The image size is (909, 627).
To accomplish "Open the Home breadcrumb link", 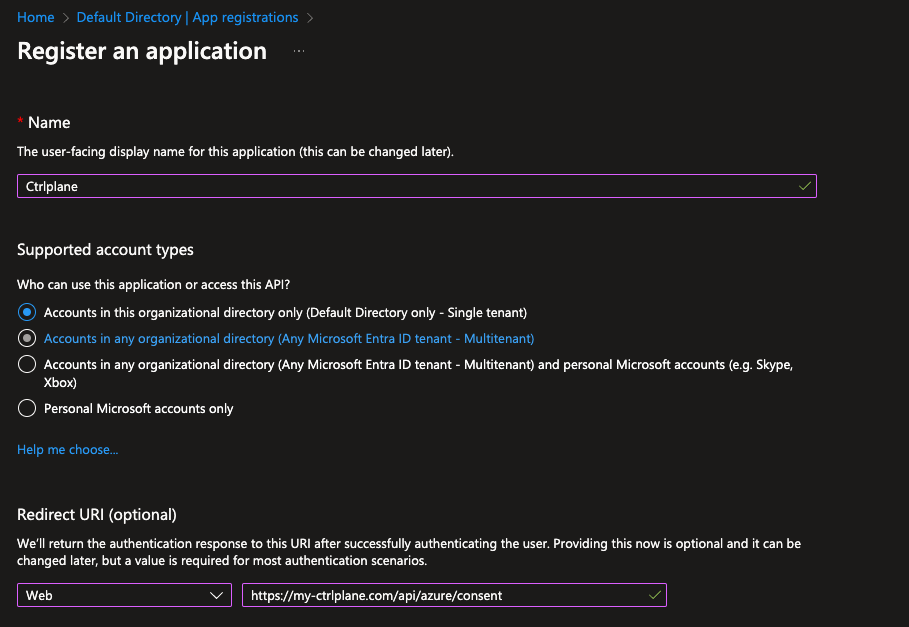I will pos(35,17).
